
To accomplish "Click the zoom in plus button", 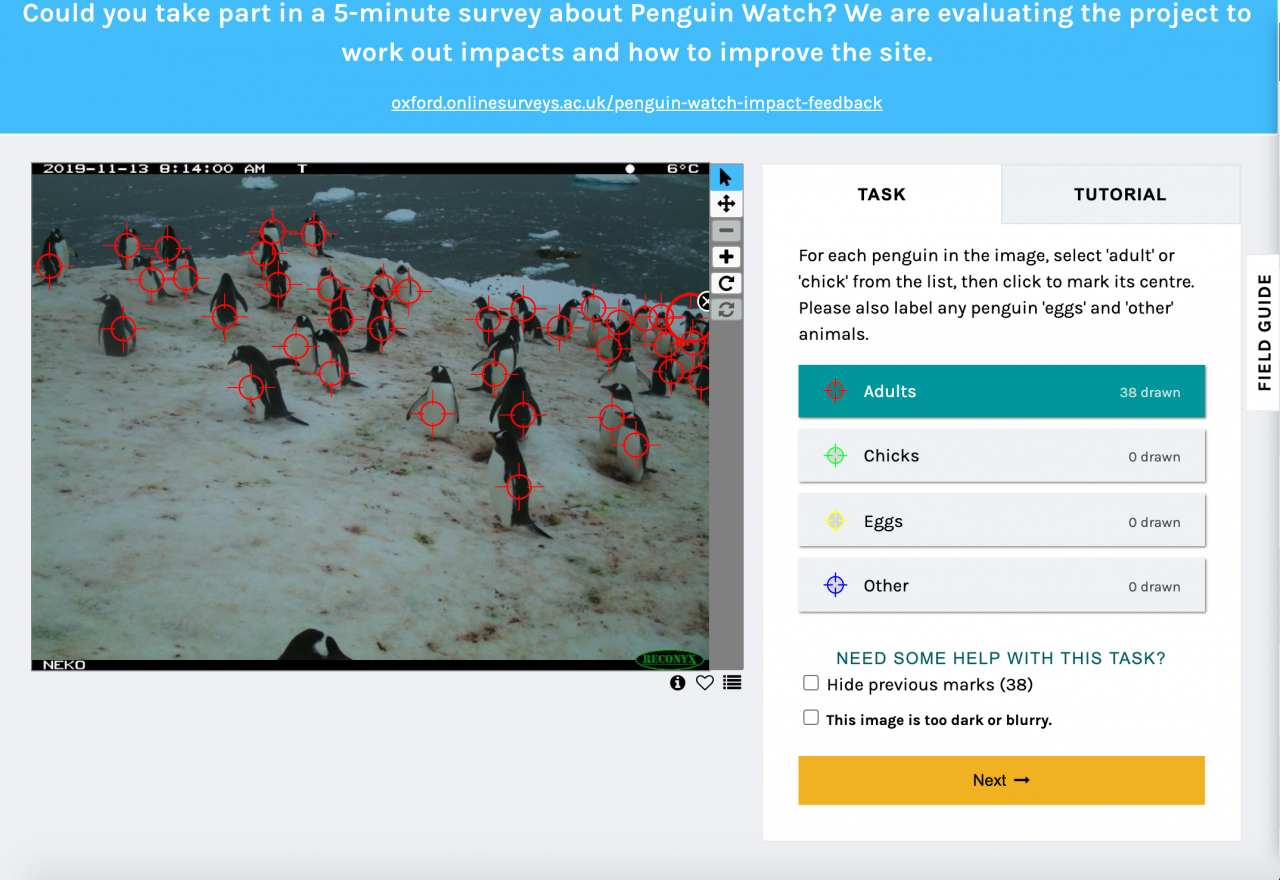I will coord(726,257).
